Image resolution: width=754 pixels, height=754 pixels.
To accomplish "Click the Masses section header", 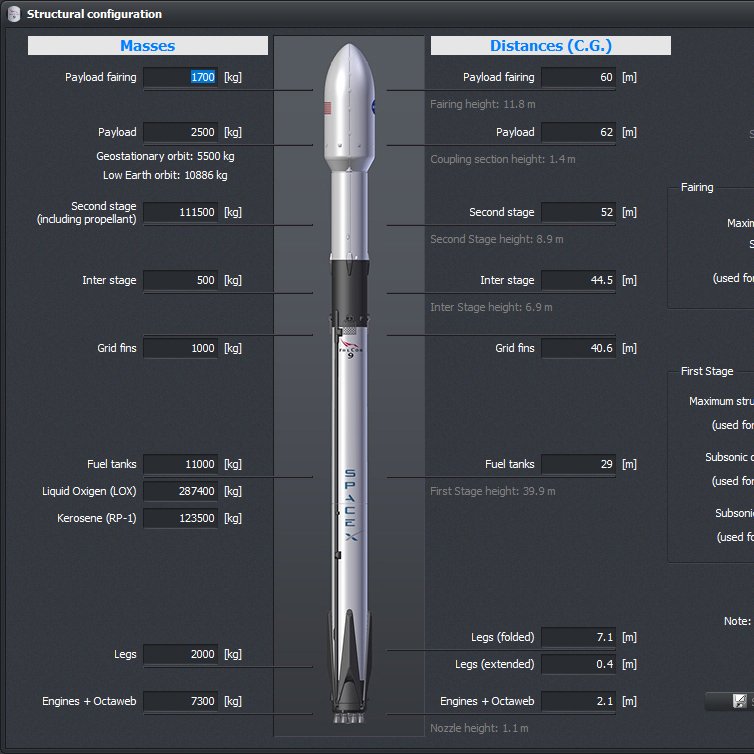I will (148, 46).
